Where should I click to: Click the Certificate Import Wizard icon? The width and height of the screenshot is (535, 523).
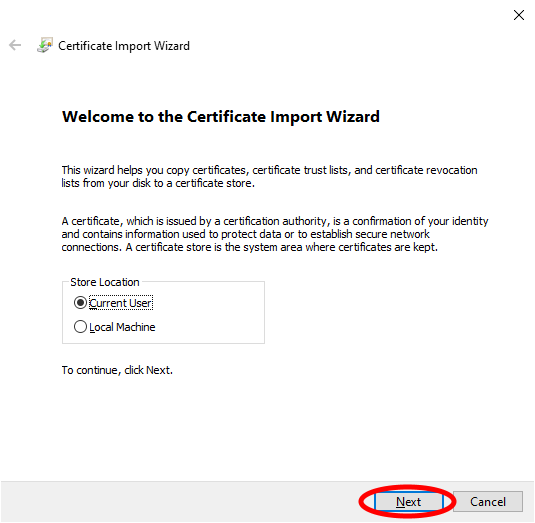[x=45, y=45]
